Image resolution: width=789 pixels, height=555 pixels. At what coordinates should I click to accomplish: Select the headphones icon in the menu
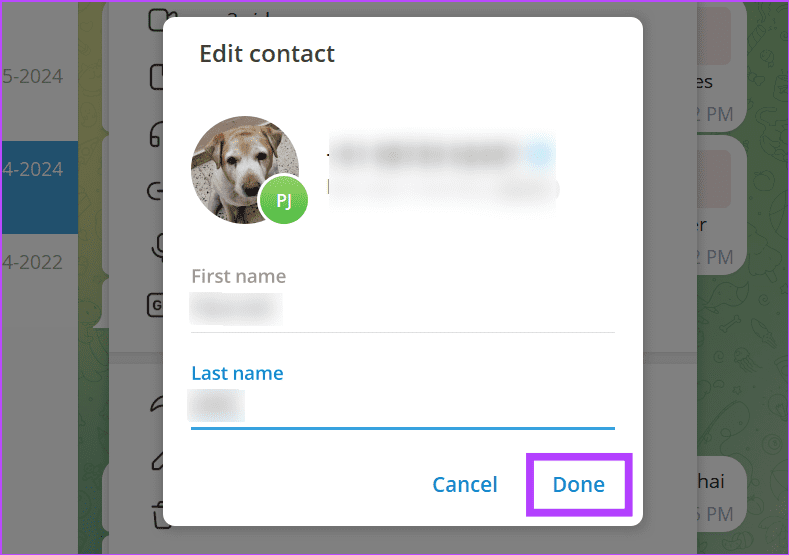point(156,133)
